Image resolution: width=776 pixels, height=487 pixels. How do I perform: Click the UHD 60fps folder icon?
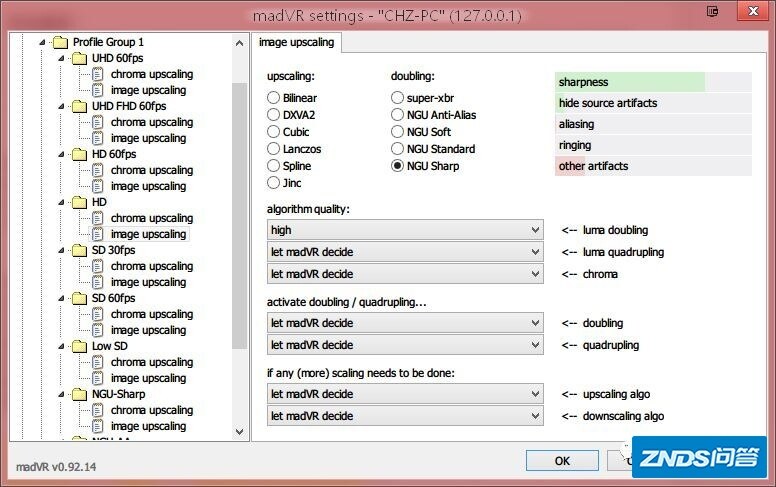coord(78,58)
